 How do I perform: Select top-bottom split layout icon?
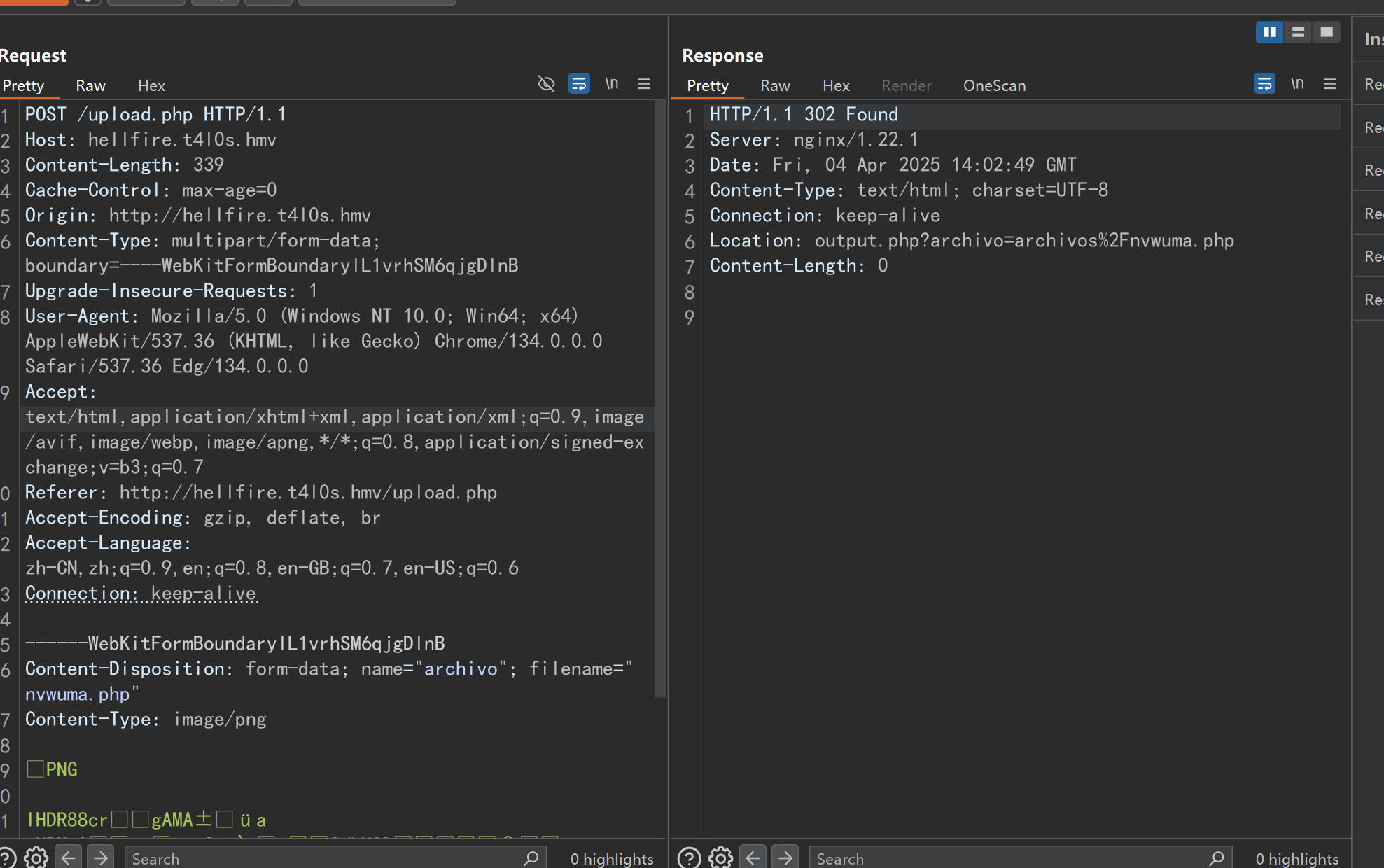point(1298,32)
